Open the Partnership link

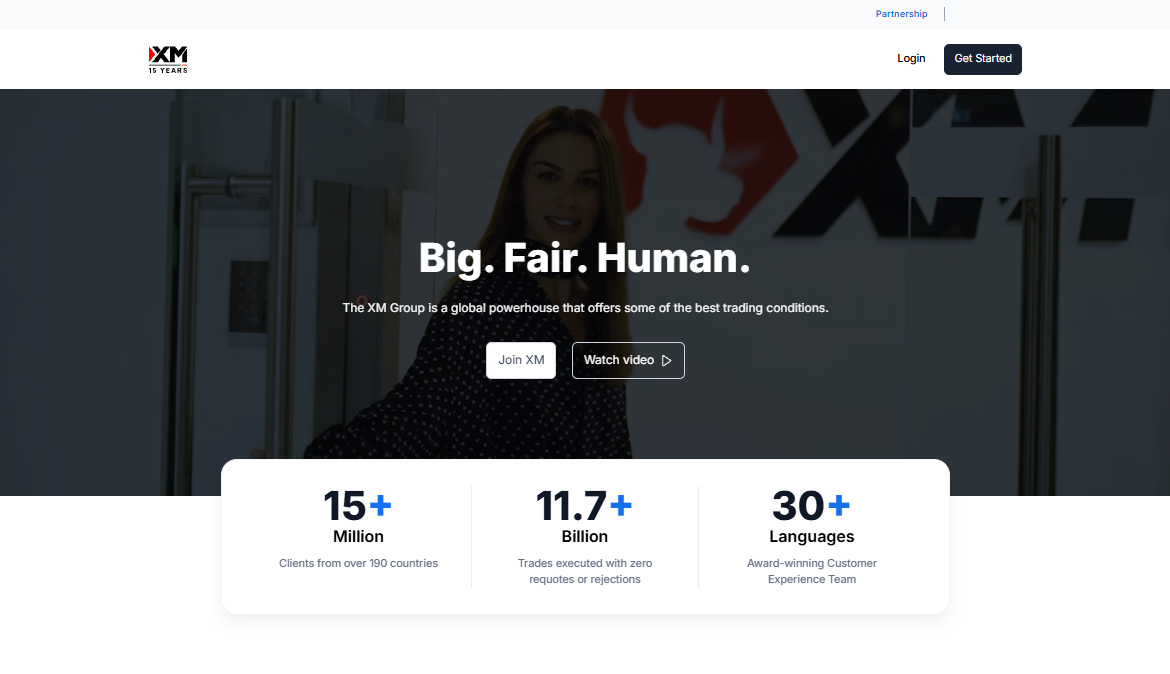[x=901, y=13]
